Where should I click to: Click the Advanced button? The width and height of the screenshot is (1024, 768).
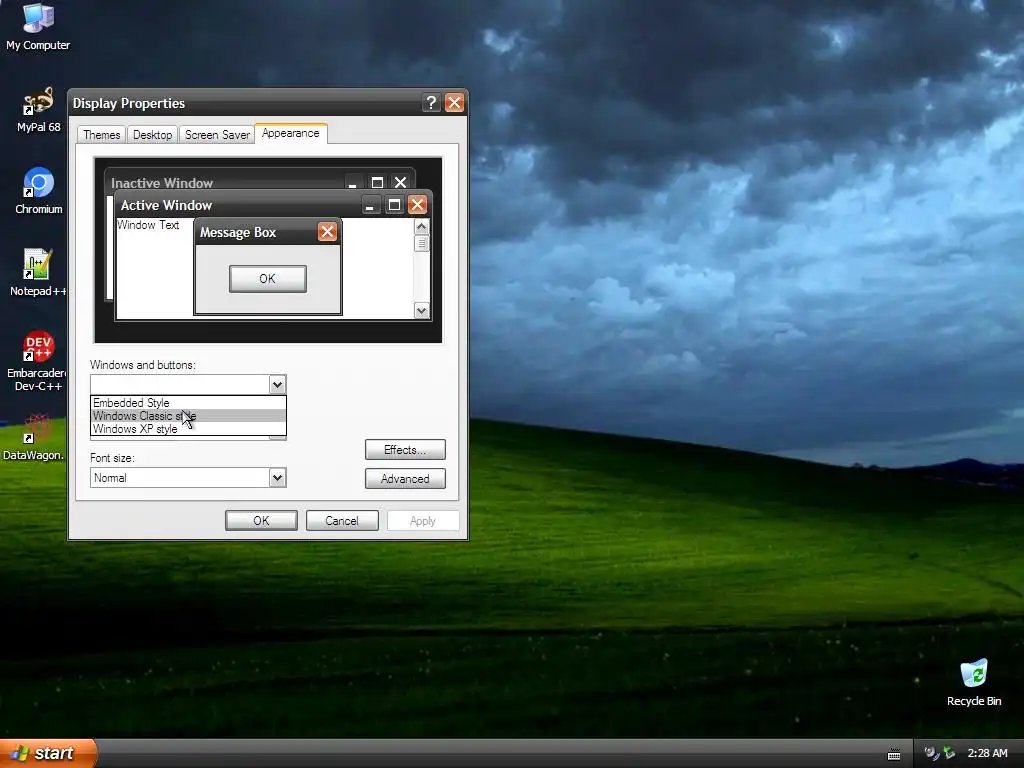pyautogui.click(x=405, y=479)
